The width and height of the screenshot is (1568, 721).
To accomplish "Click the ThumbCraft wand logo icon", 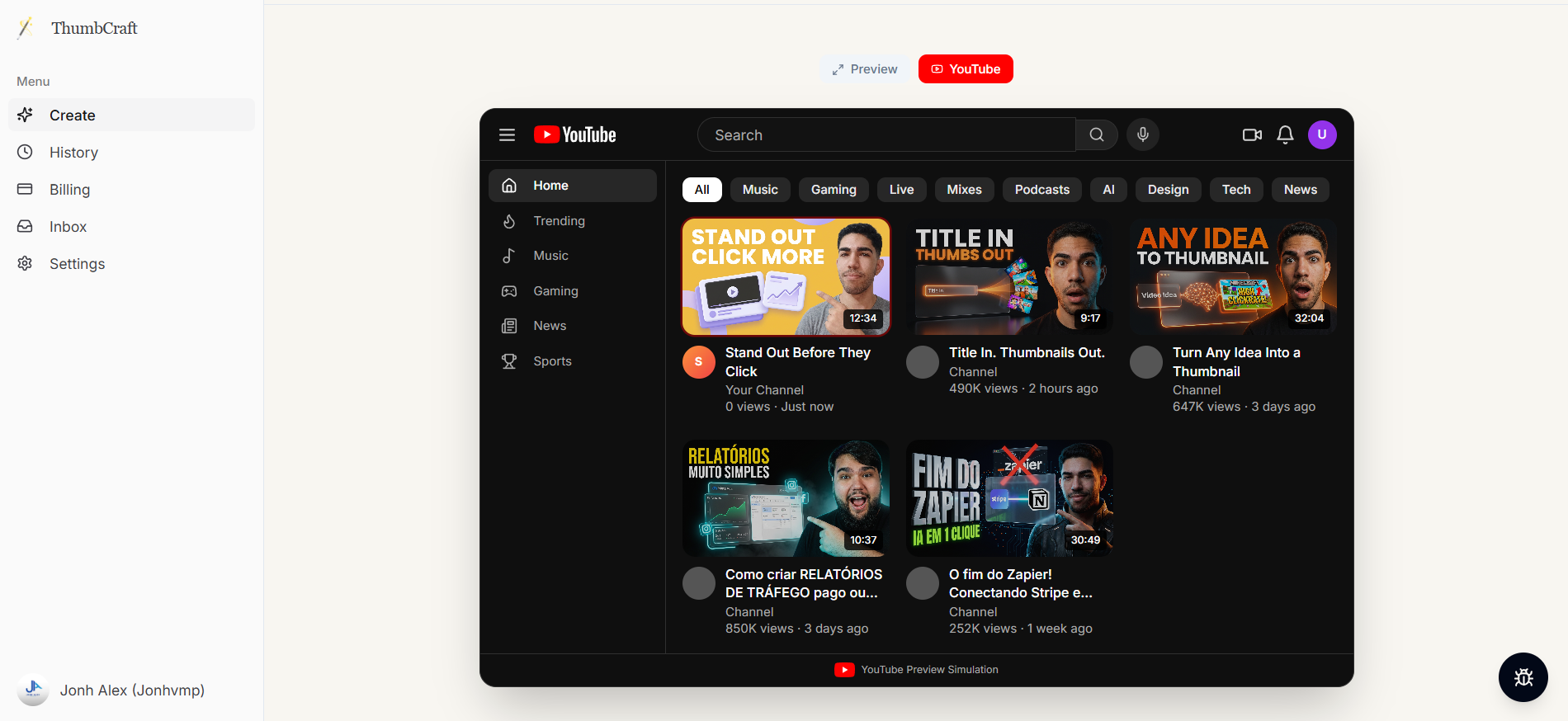I will pyautogui.click(x=26, y=28).
